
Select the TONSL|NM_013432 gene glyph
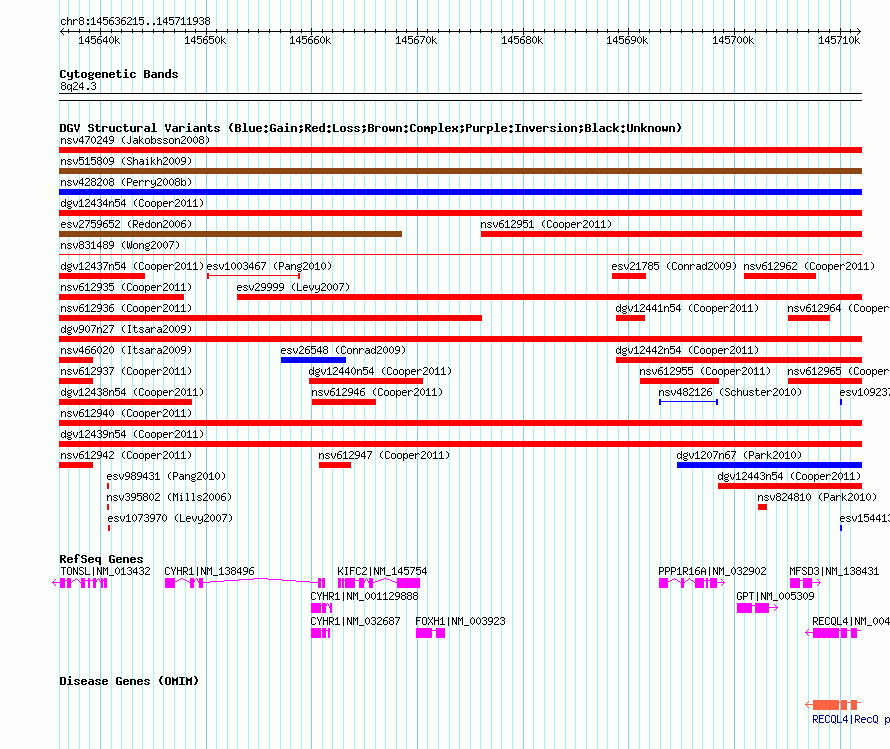click(x=80, y=583)
